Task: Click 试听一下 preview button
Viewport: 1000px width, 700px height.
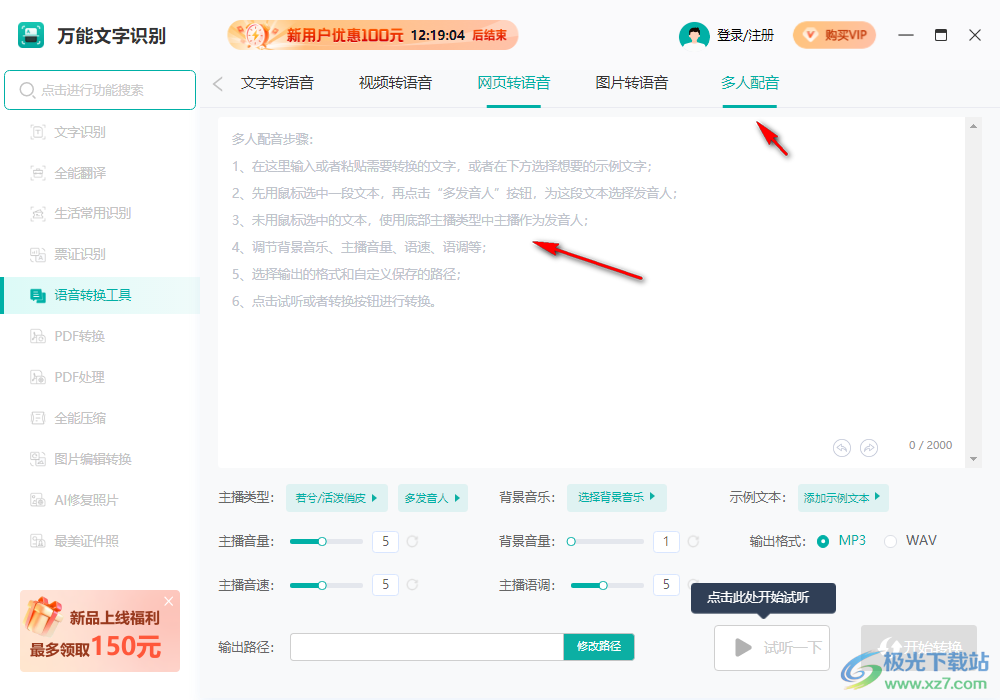Action: (772, 648)
